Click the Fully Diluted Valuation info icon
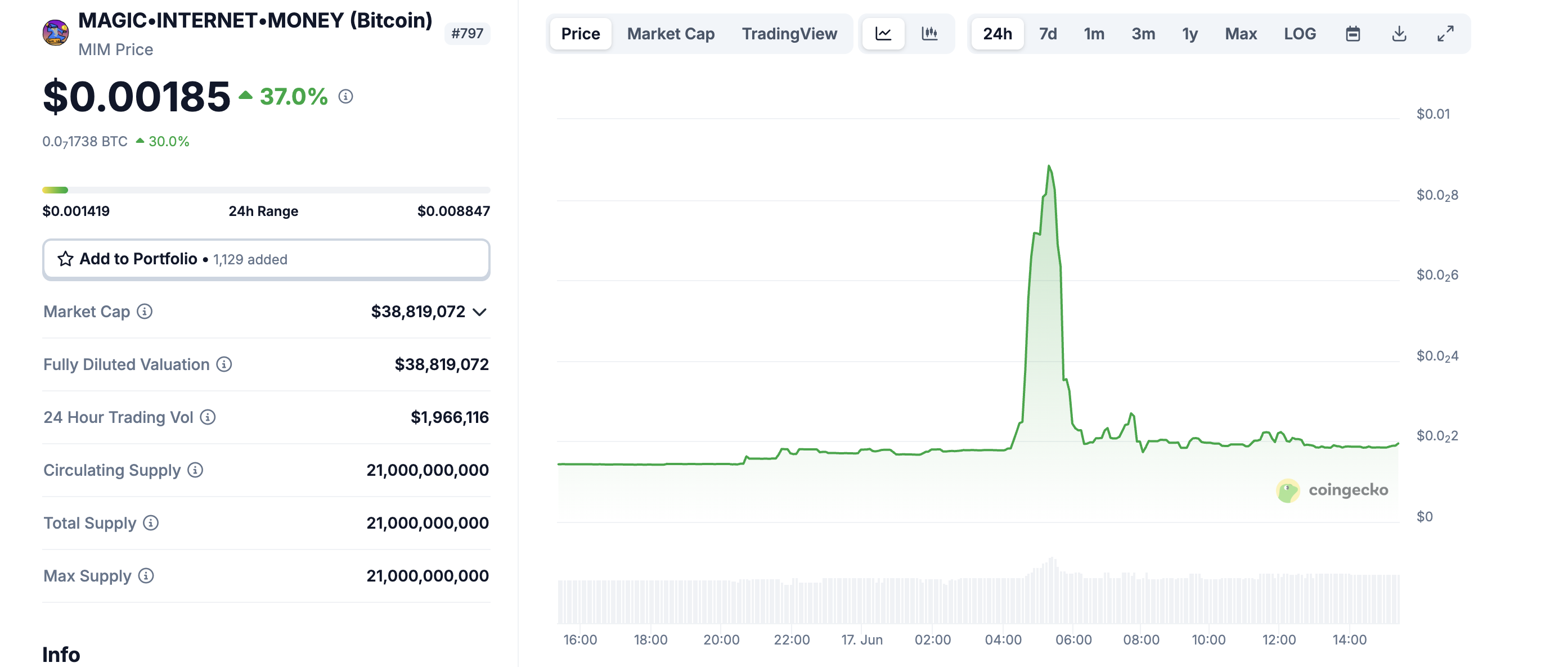This screenshot has height=667, width=1568. point(224,364)
